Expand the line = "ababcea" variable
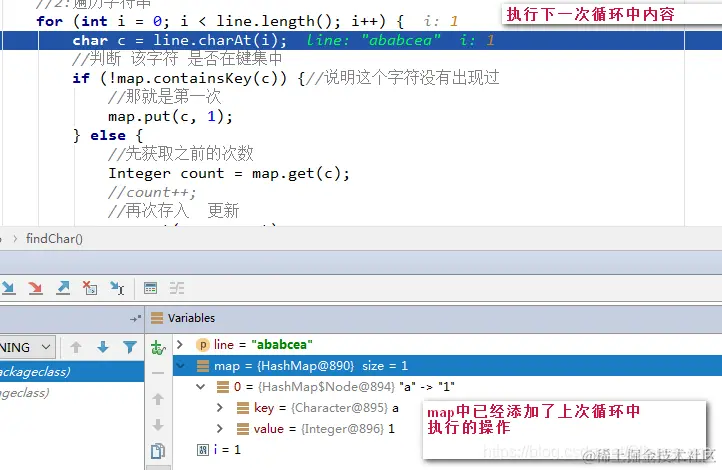The image size is (722, 470). coord(180,344)
